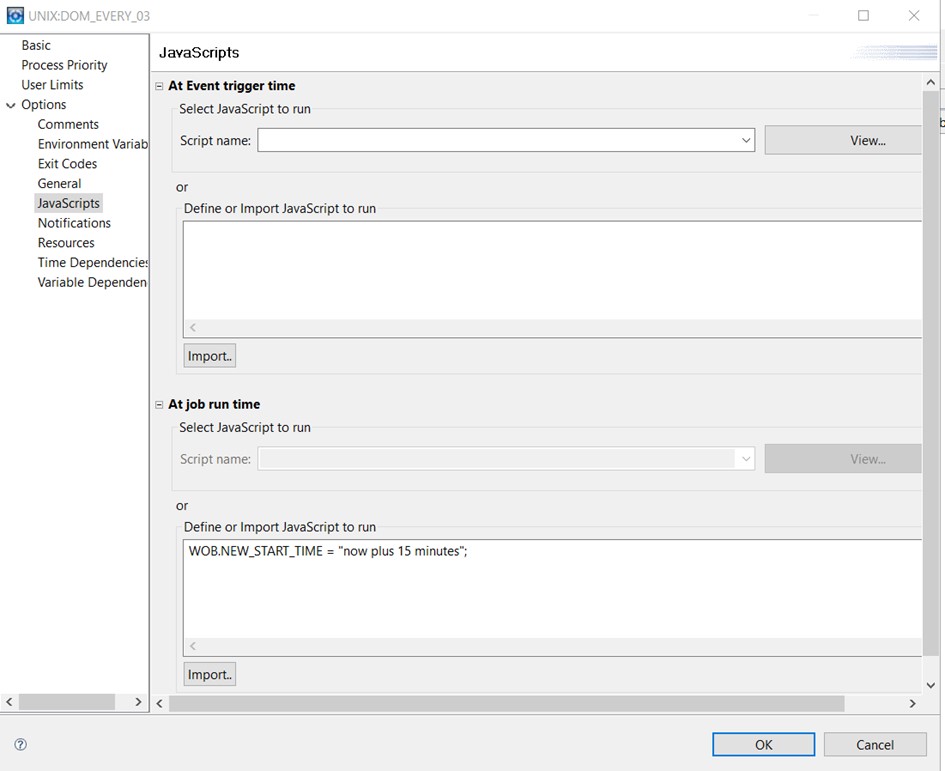Collapse the Options tree node

[x=10, y=105]
